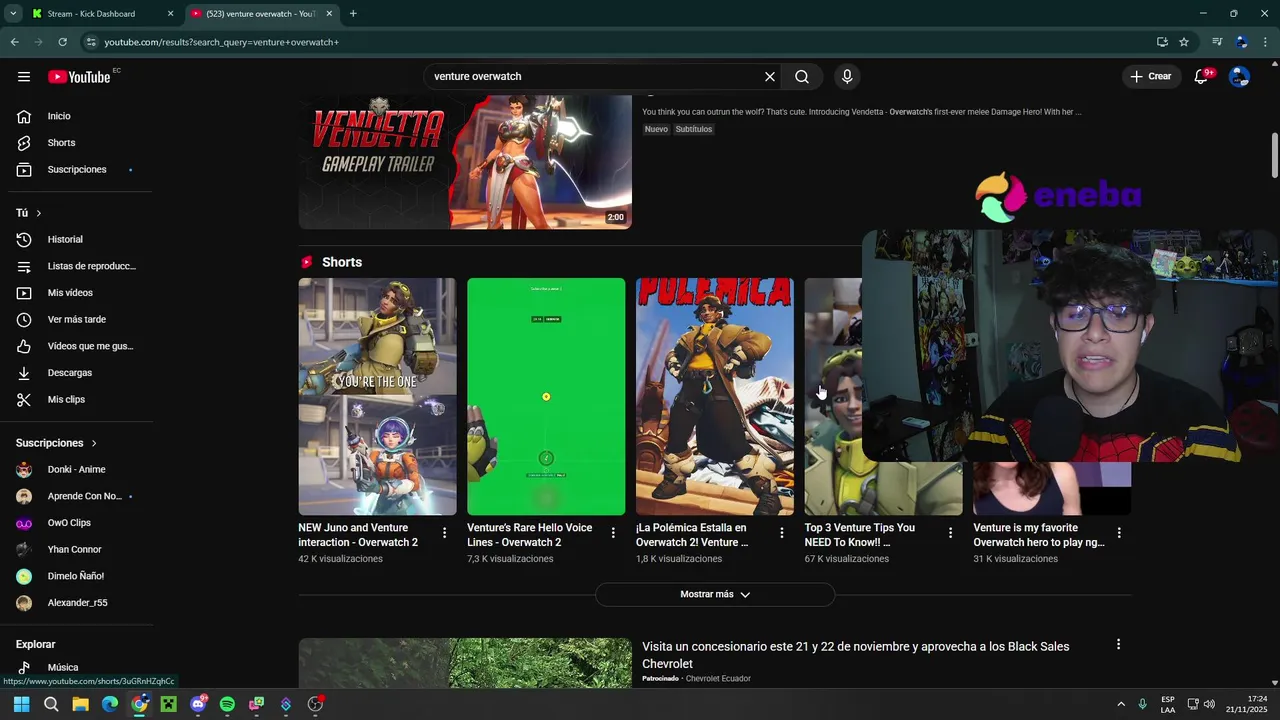Open Ver más tarde clock icon

pos(24,320)
